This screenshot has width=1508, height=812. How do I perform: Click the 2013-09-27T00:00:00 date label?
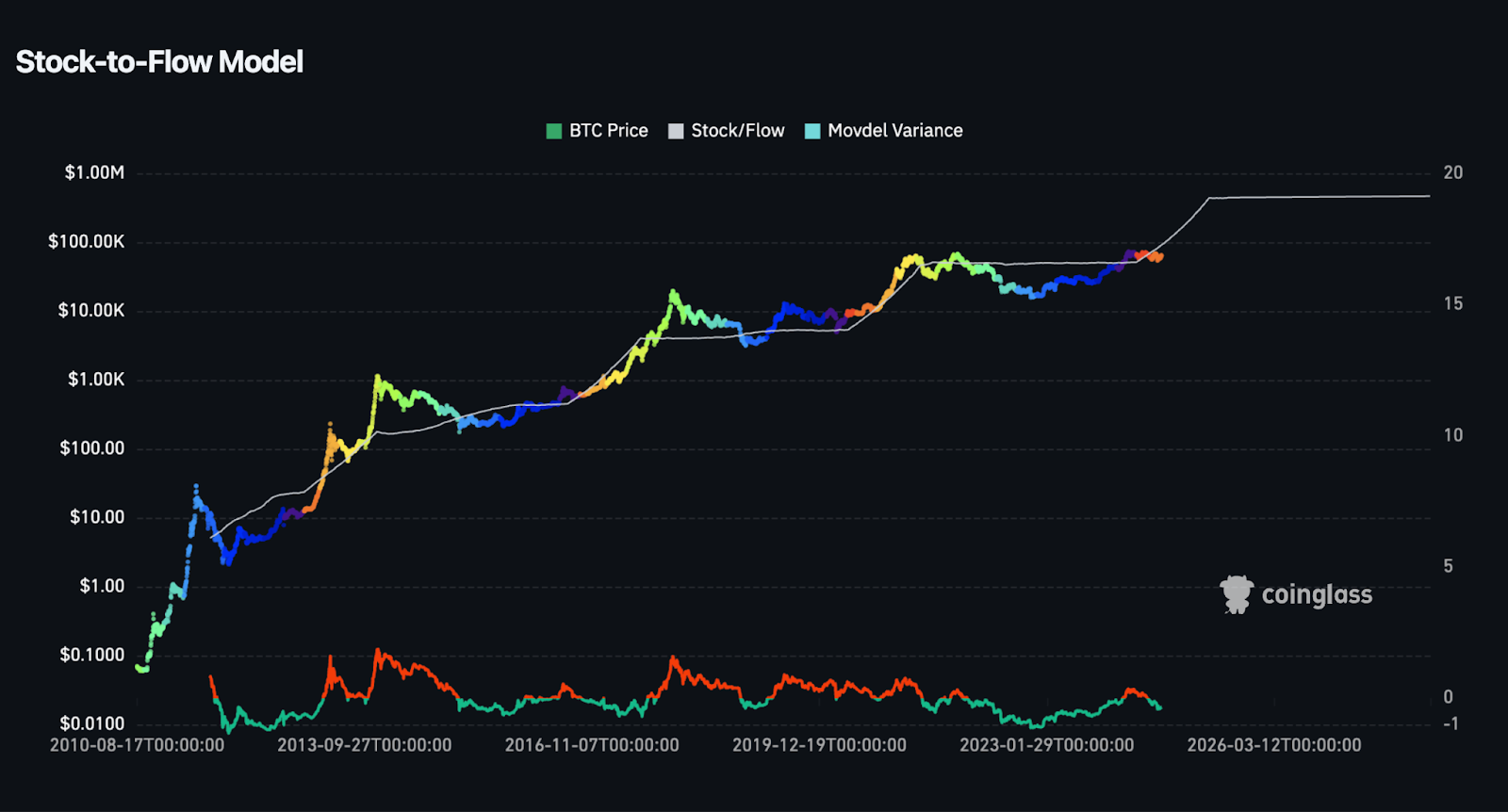coord(365,745)
